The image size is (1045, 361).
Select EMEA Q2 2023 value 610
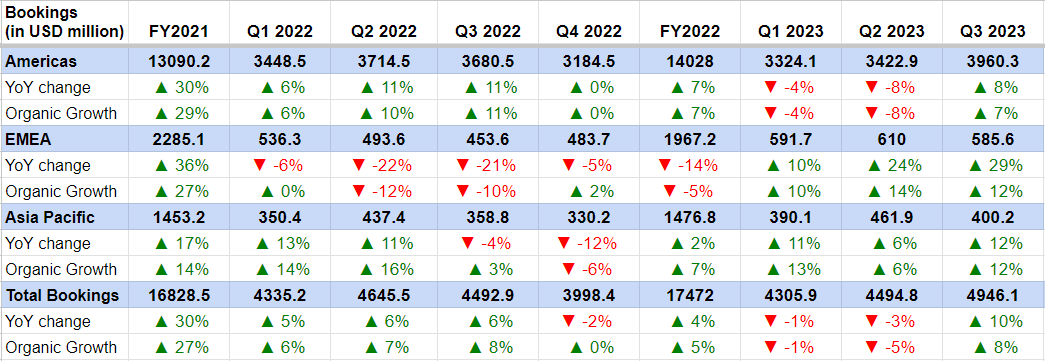coord(892,139)
